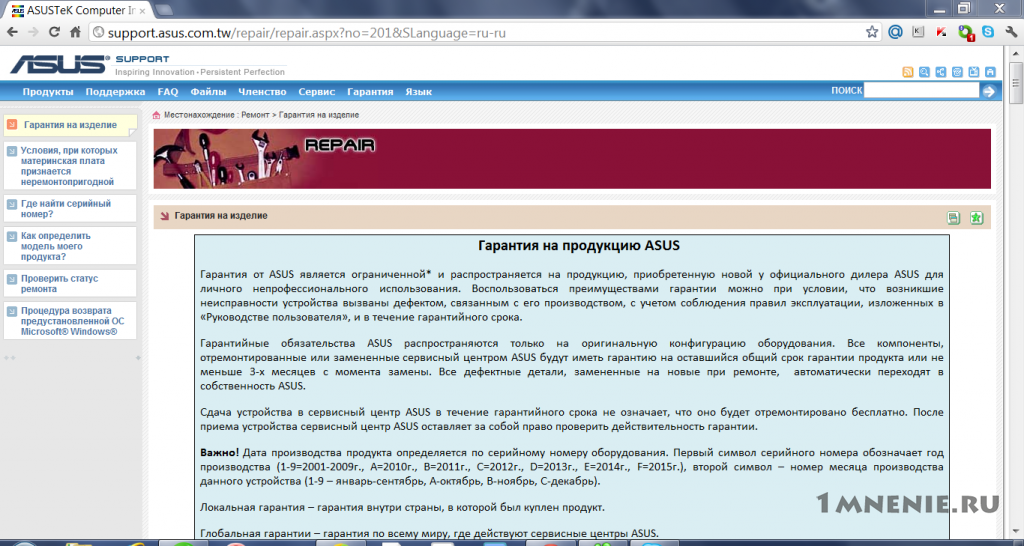
Task: Submit the search with the arrow button
Action: [989, 91]
